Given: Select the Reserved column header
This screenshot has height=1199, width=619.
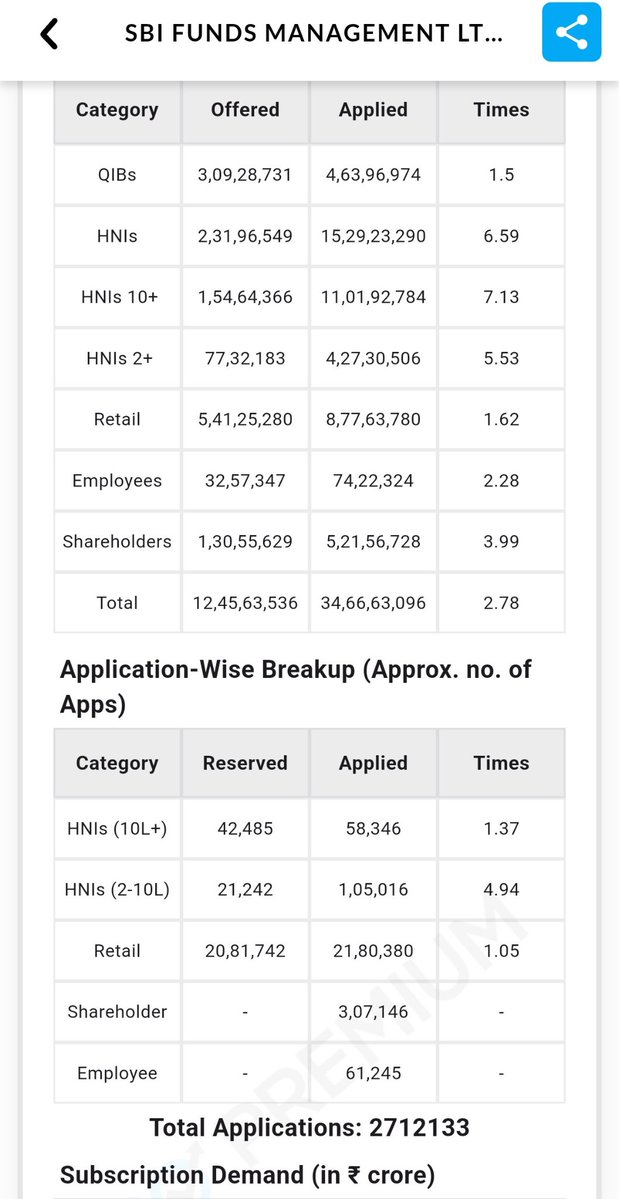Looking at the screenshot, I should pyautogui.click(x=245, y=763).
